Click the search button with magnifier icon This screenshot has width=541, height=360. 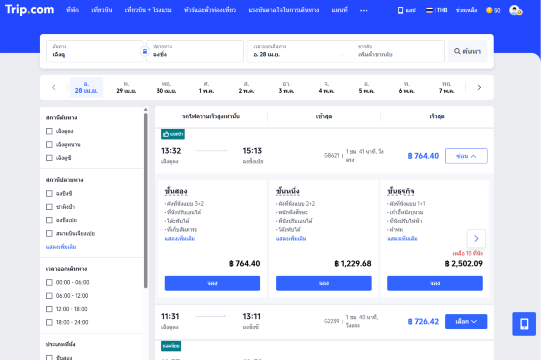468,51
